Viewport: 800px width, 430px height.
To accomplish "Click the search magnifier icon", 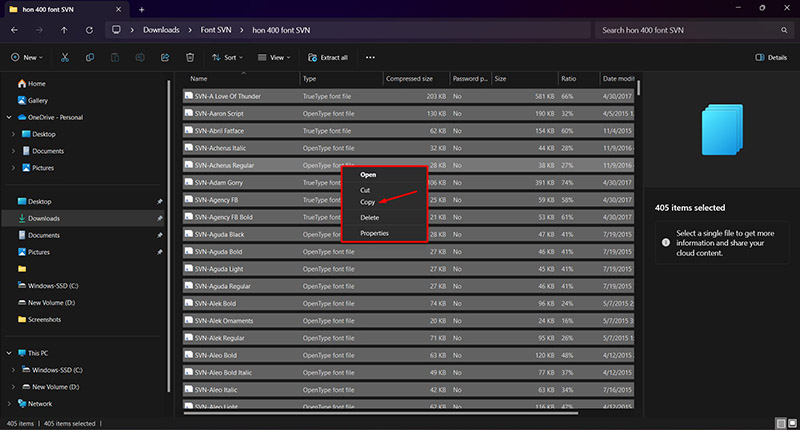I will pyautogui.click(x=784, y=30).
